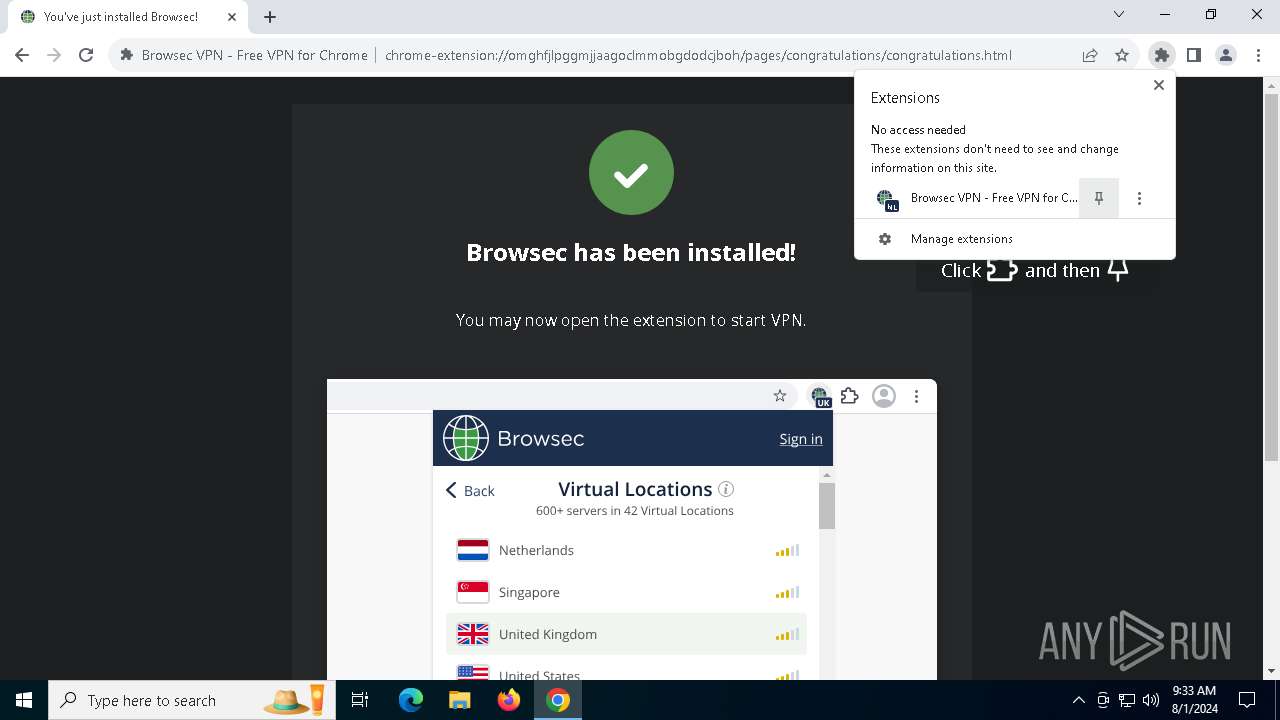Screen dimensions: 1280x720
Task: Click the volume icon in the system tray
Action: pos(1151,700)
